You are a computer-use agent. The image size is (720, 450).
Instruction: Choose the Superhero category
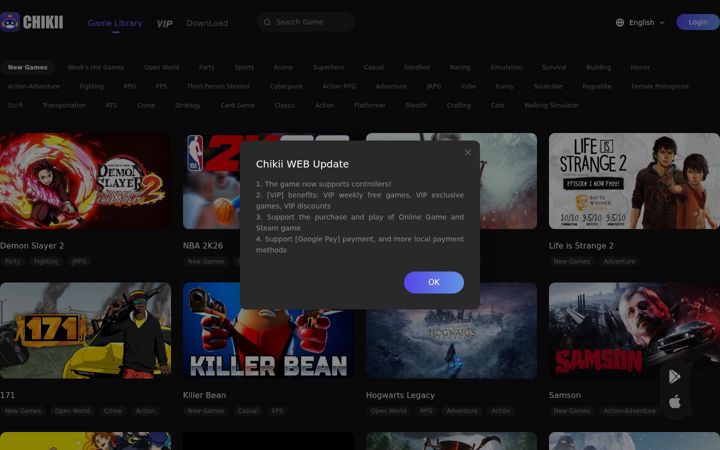click(x=328, y=68)
